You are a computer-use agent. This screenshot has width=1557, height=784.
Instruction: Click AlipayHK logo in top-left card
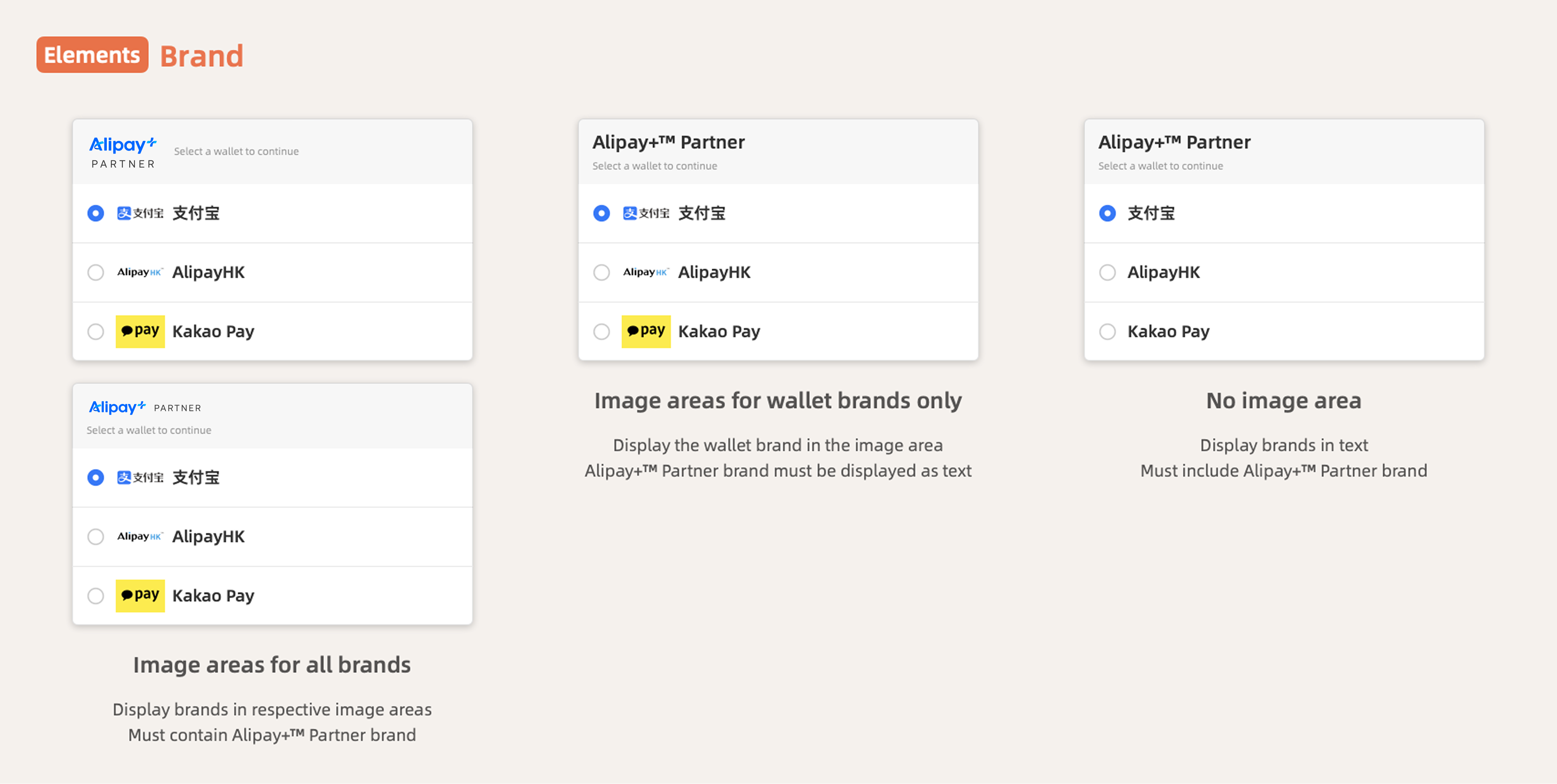(140, 272)
